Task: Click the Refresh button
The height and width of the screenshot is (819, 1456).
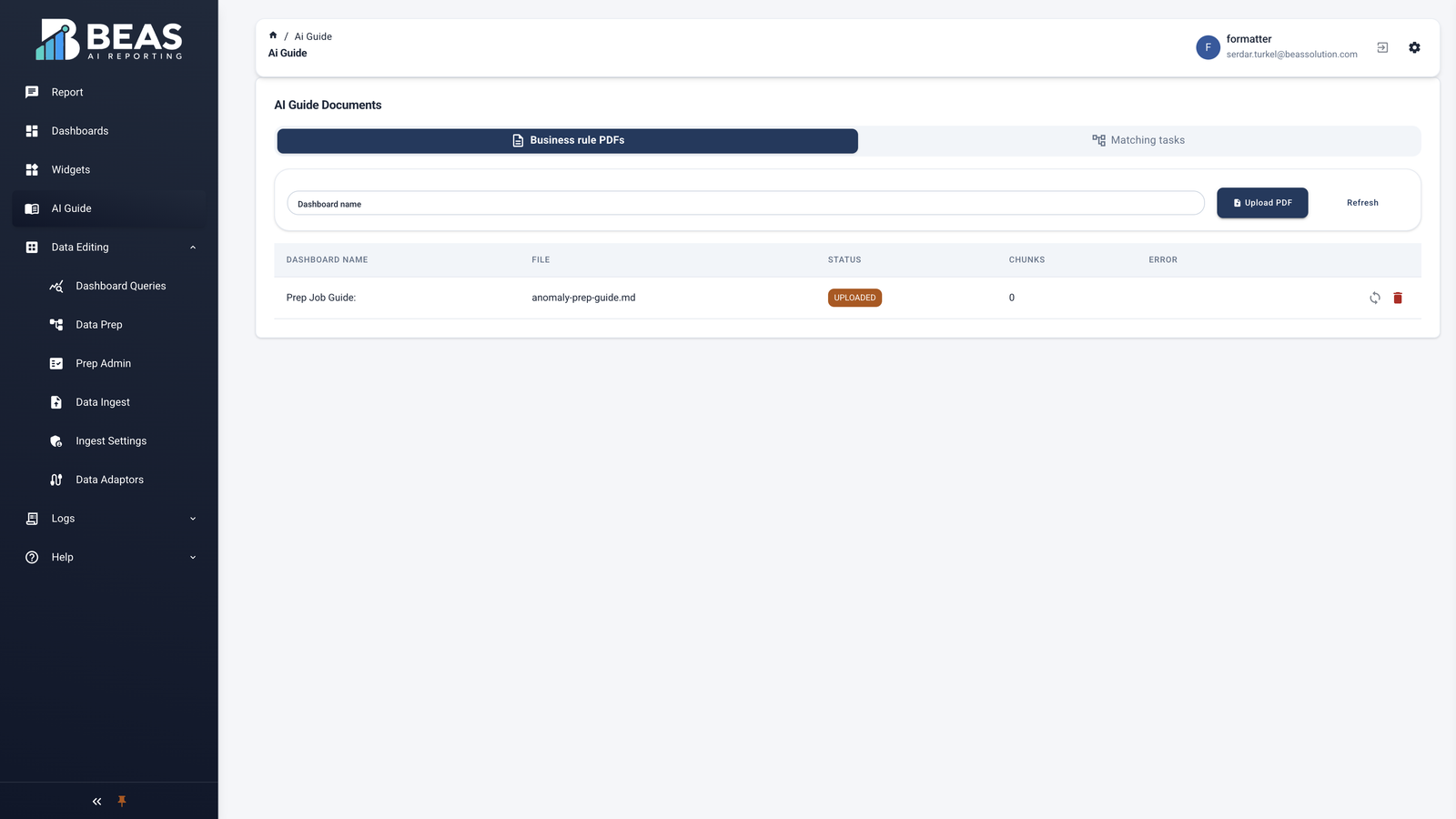Action: click(1362, 203)
